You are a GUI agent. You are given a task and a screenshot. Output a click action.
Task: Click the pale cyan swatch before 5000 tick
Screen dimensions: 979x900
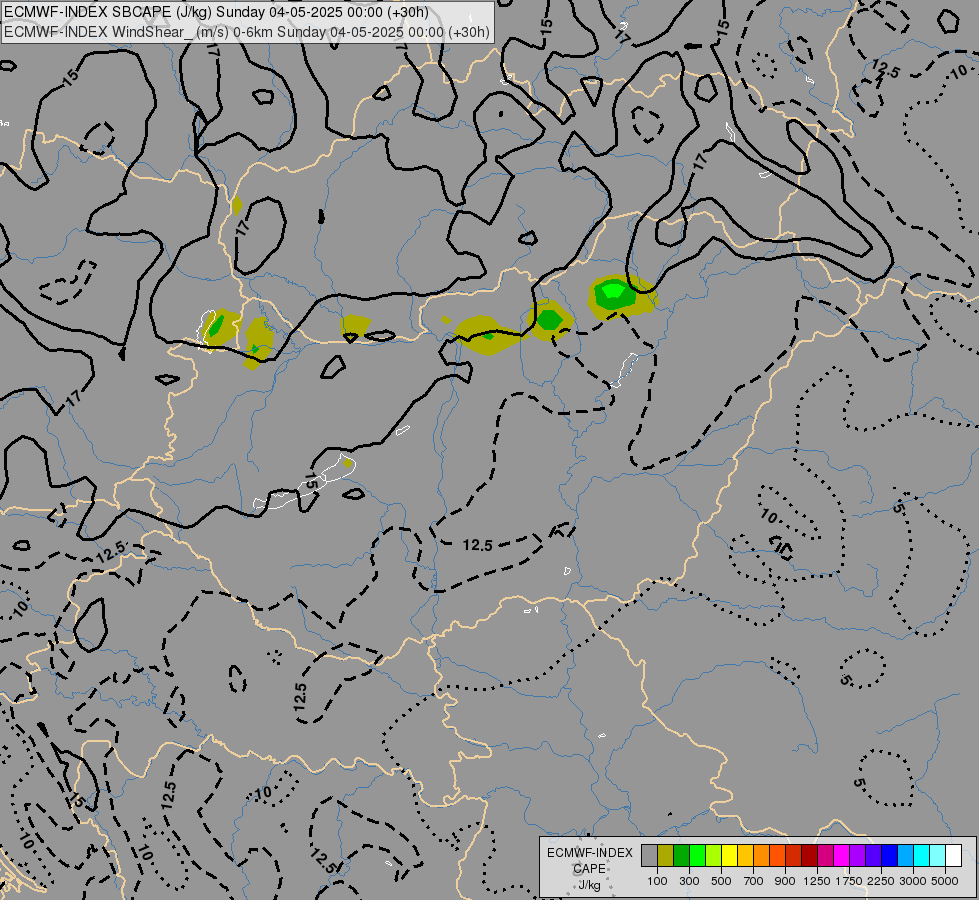[x=937, y=856]
